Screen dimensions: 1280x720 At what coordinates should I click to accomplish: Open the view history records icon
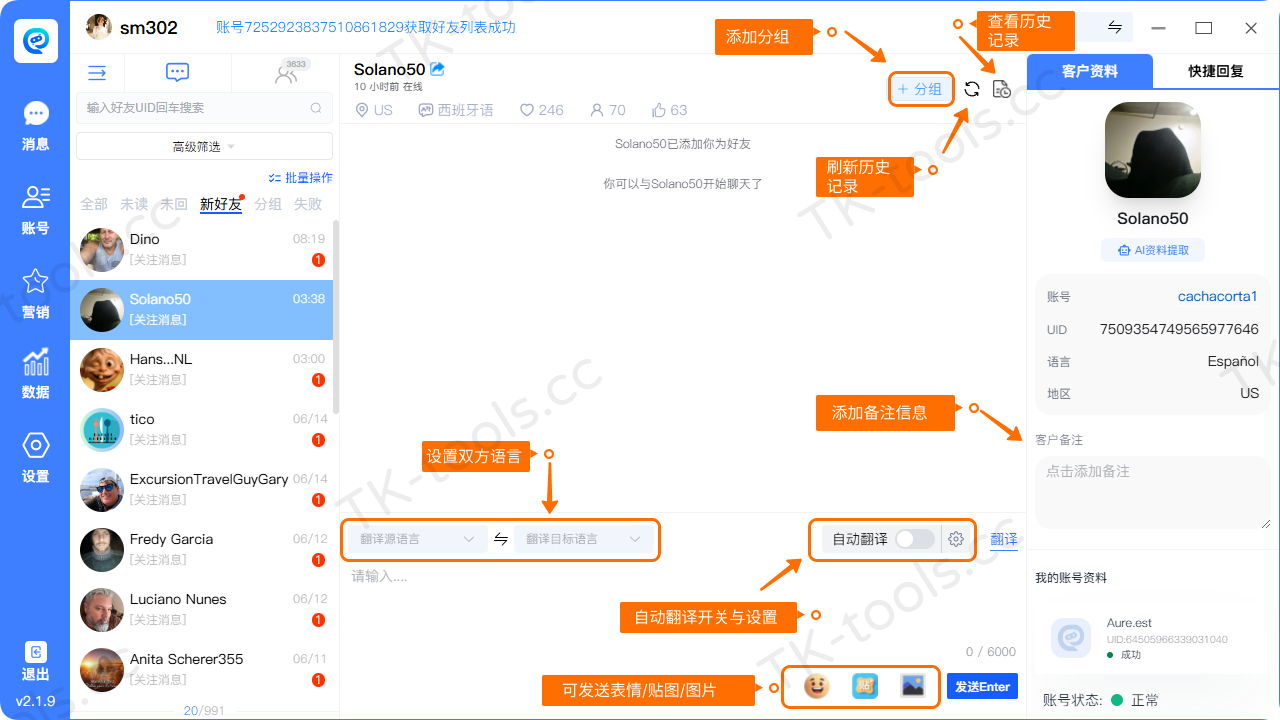point(1001,89)
